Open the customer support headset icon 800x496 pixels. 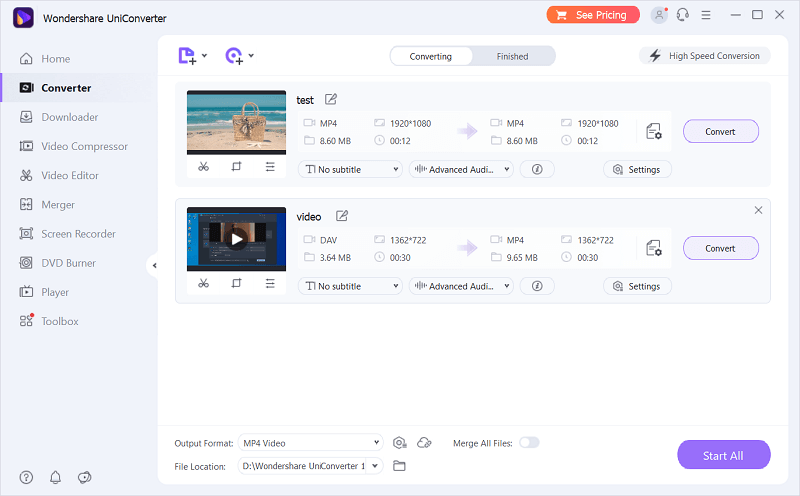point(683,15)
